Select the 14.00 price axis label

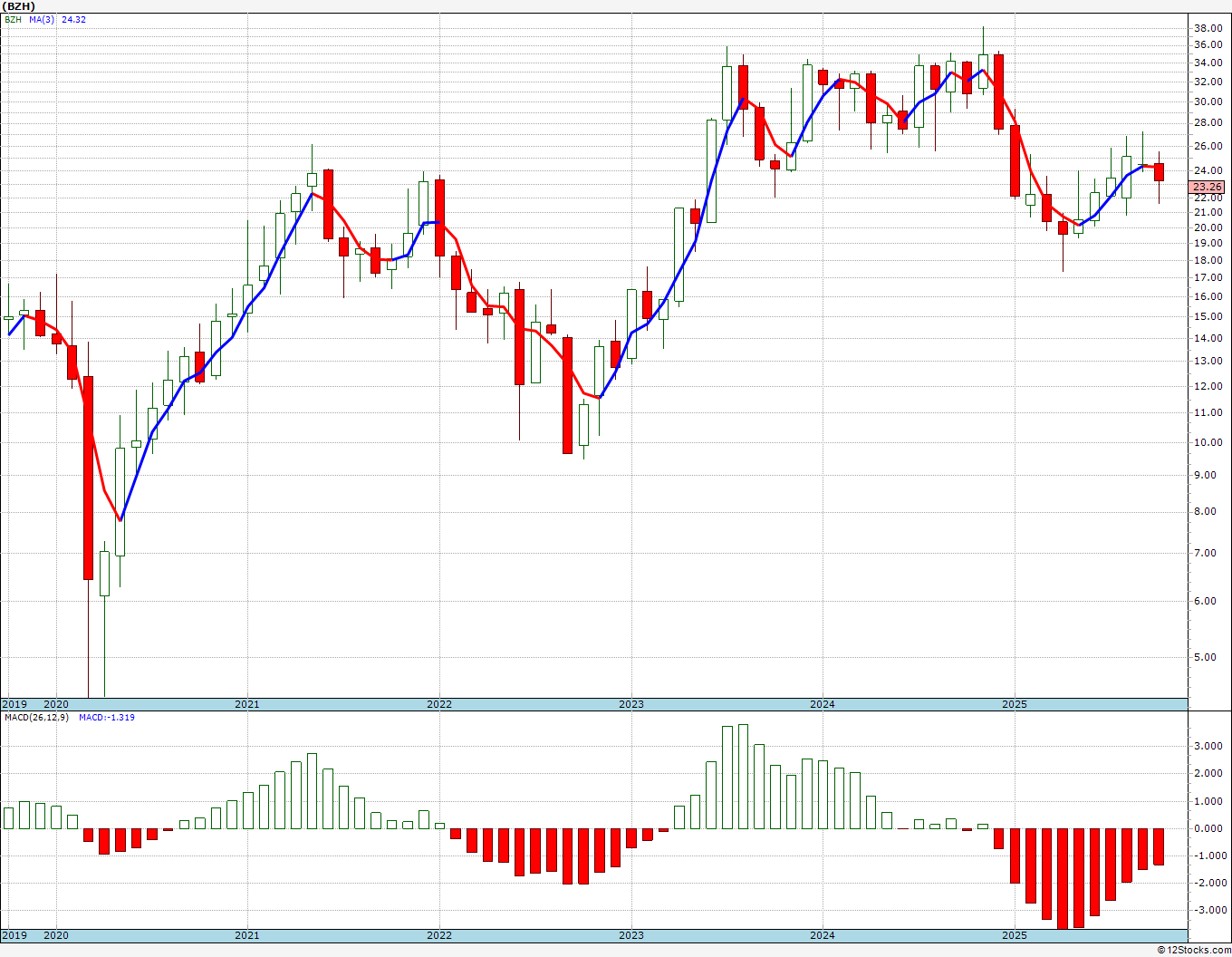point(1208,338)
